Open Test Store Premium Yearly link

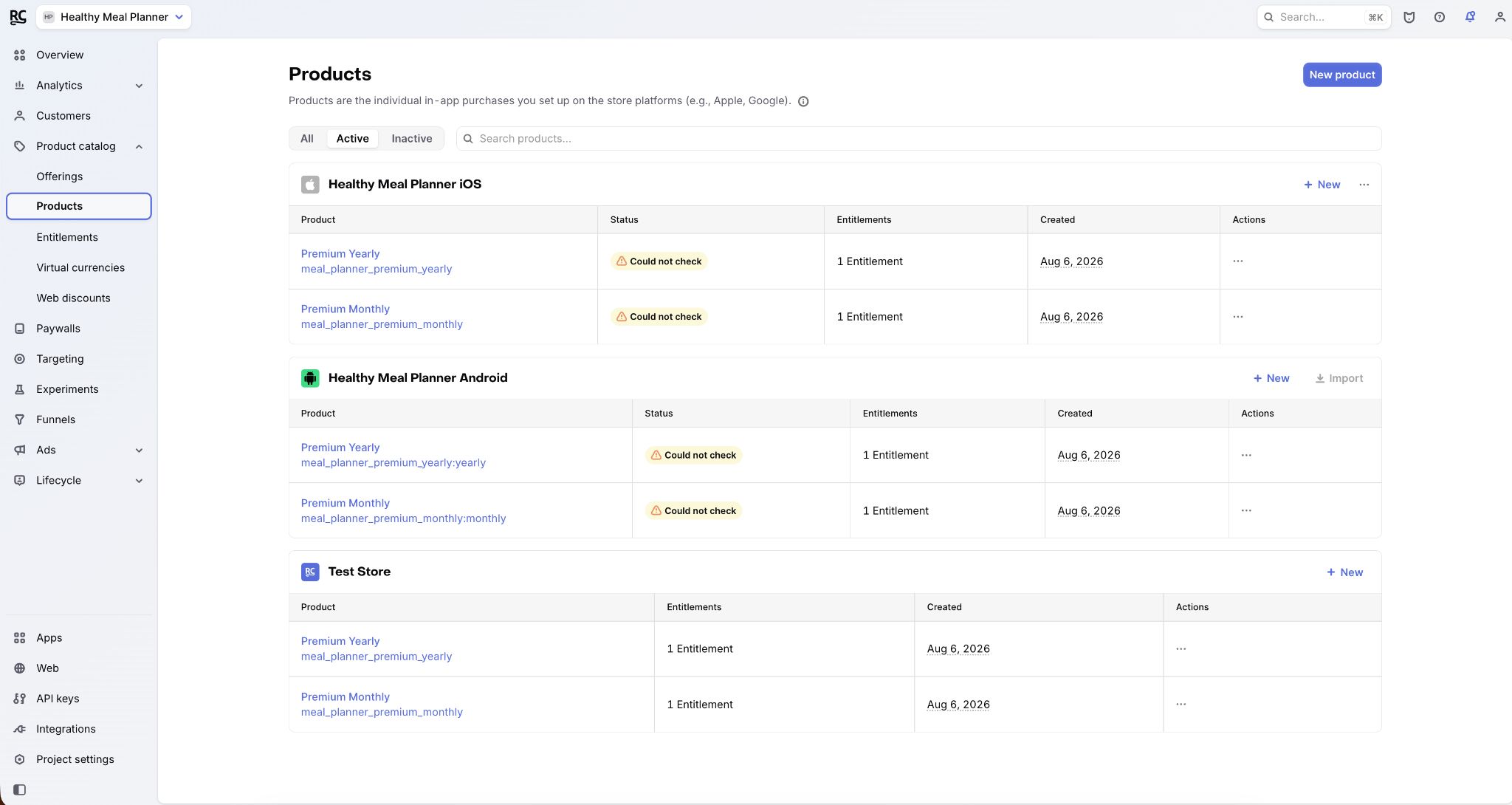(340, 641)
